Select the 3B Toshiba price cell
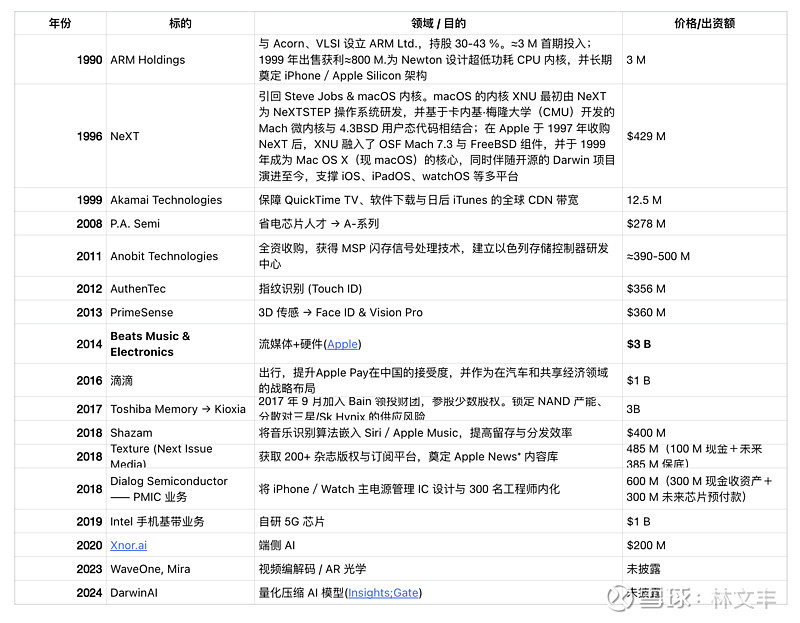 705,409
